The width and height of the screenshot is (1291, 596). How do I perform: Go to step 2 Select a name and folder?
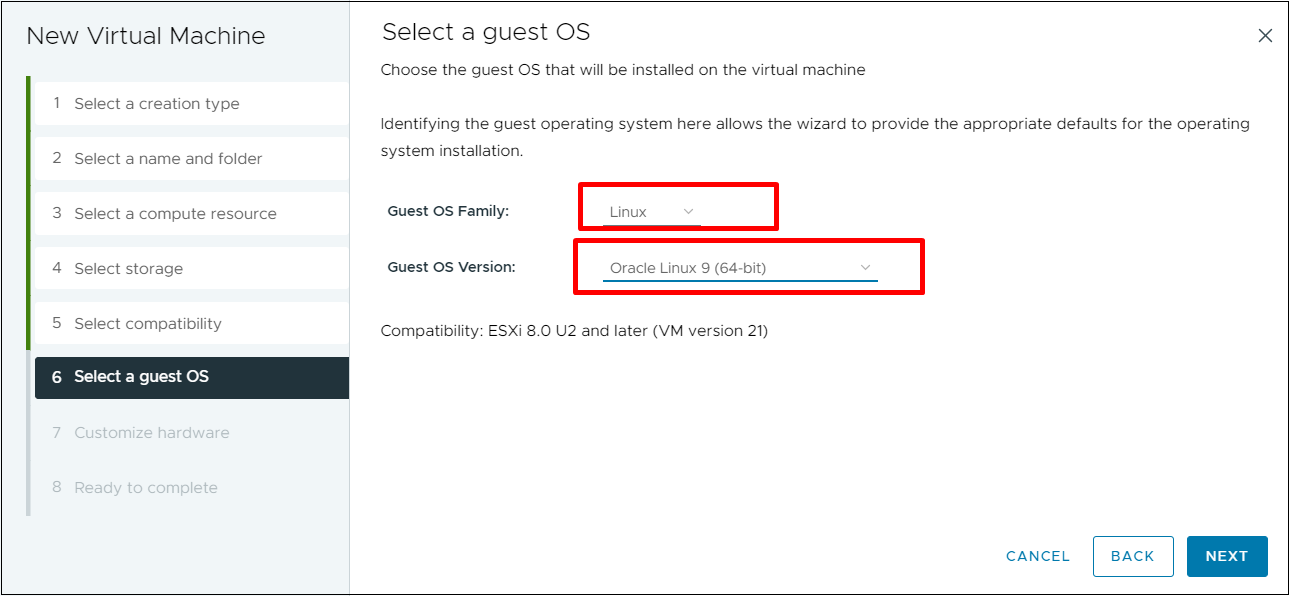tap(168, 159)
